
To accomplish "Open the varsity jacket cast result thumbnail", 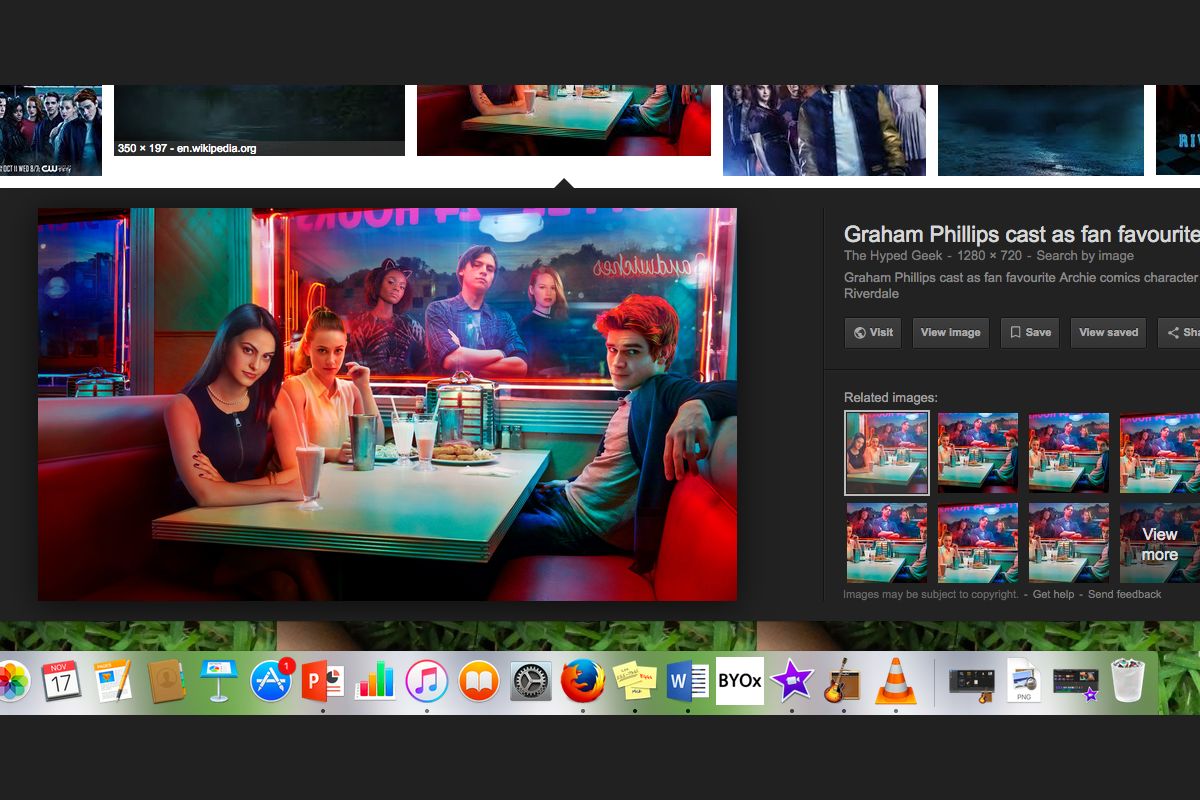I will [x=824, y=130].
